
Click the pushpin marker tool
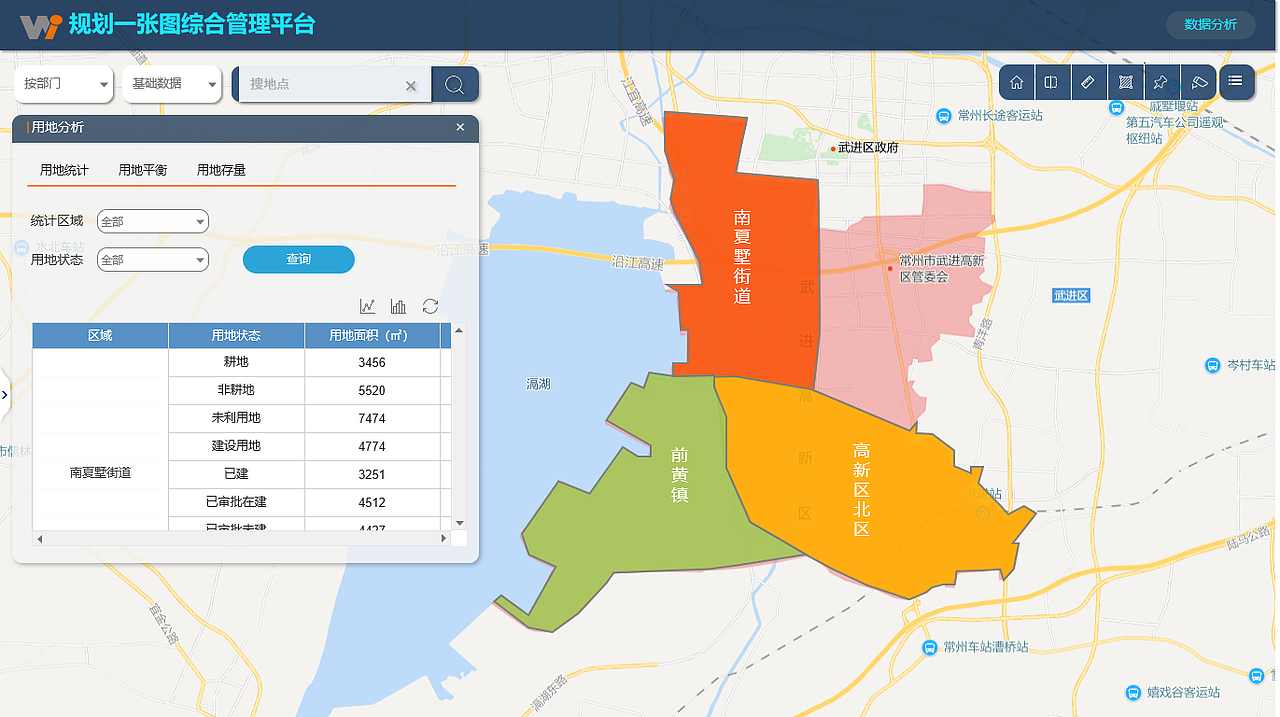coord(1161,82)
